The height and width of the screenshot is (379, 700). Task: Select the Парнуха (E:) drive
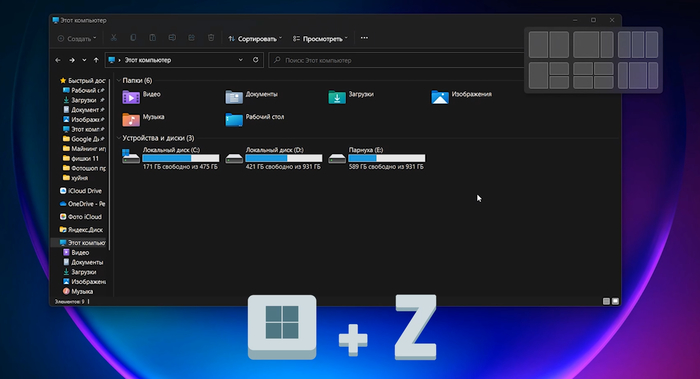click(x=377, y=158)
